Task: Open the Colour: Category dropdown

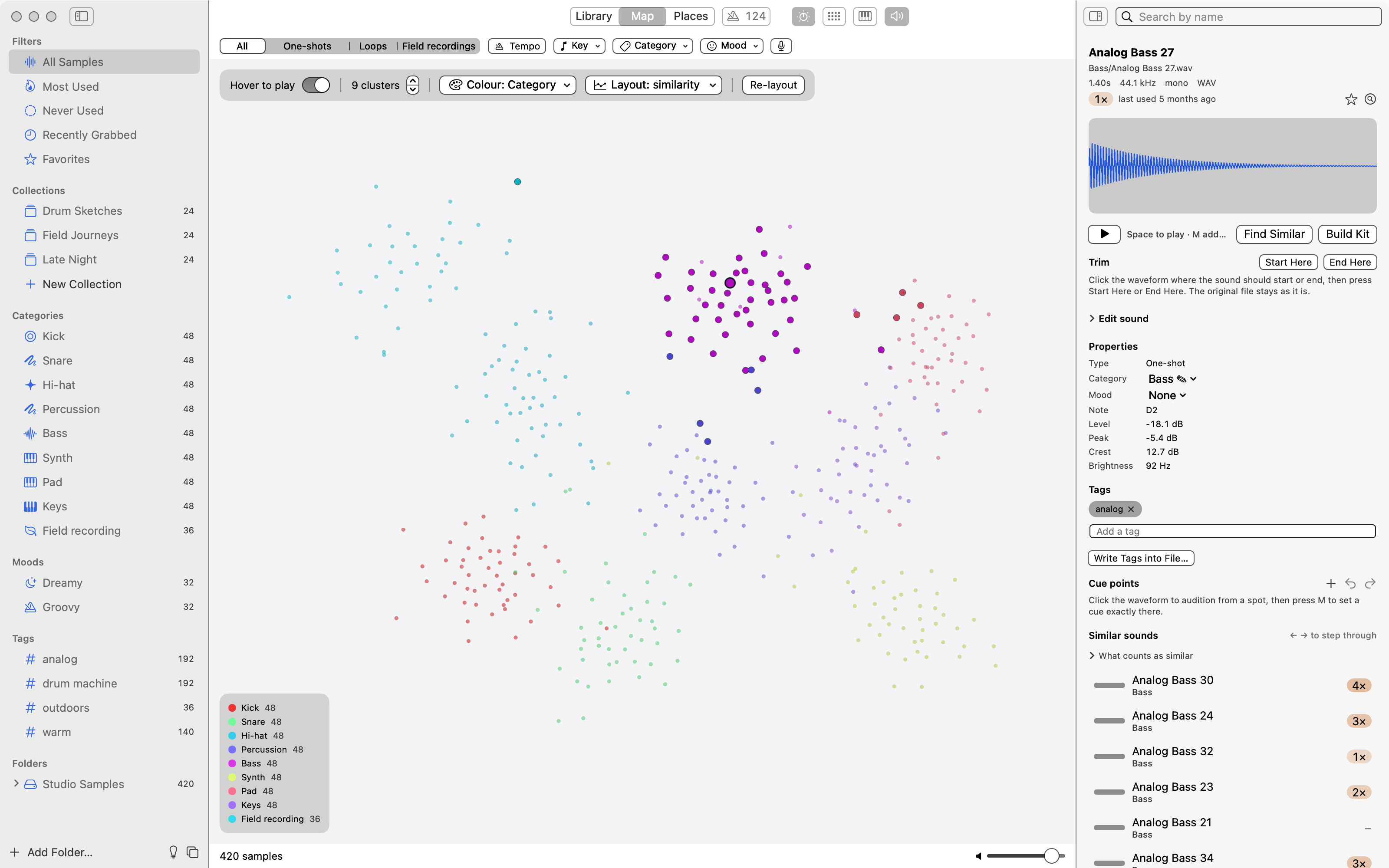Action: coord(508,85)
